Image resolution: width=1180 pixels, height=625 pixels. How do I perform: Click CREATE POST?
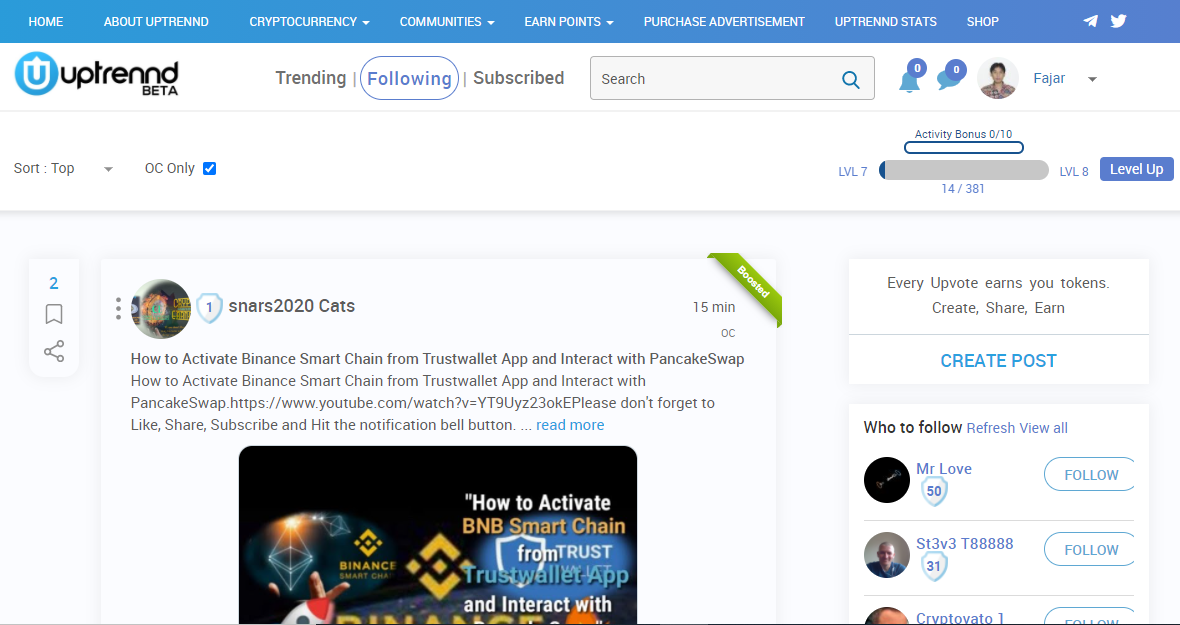pos(999,360)
